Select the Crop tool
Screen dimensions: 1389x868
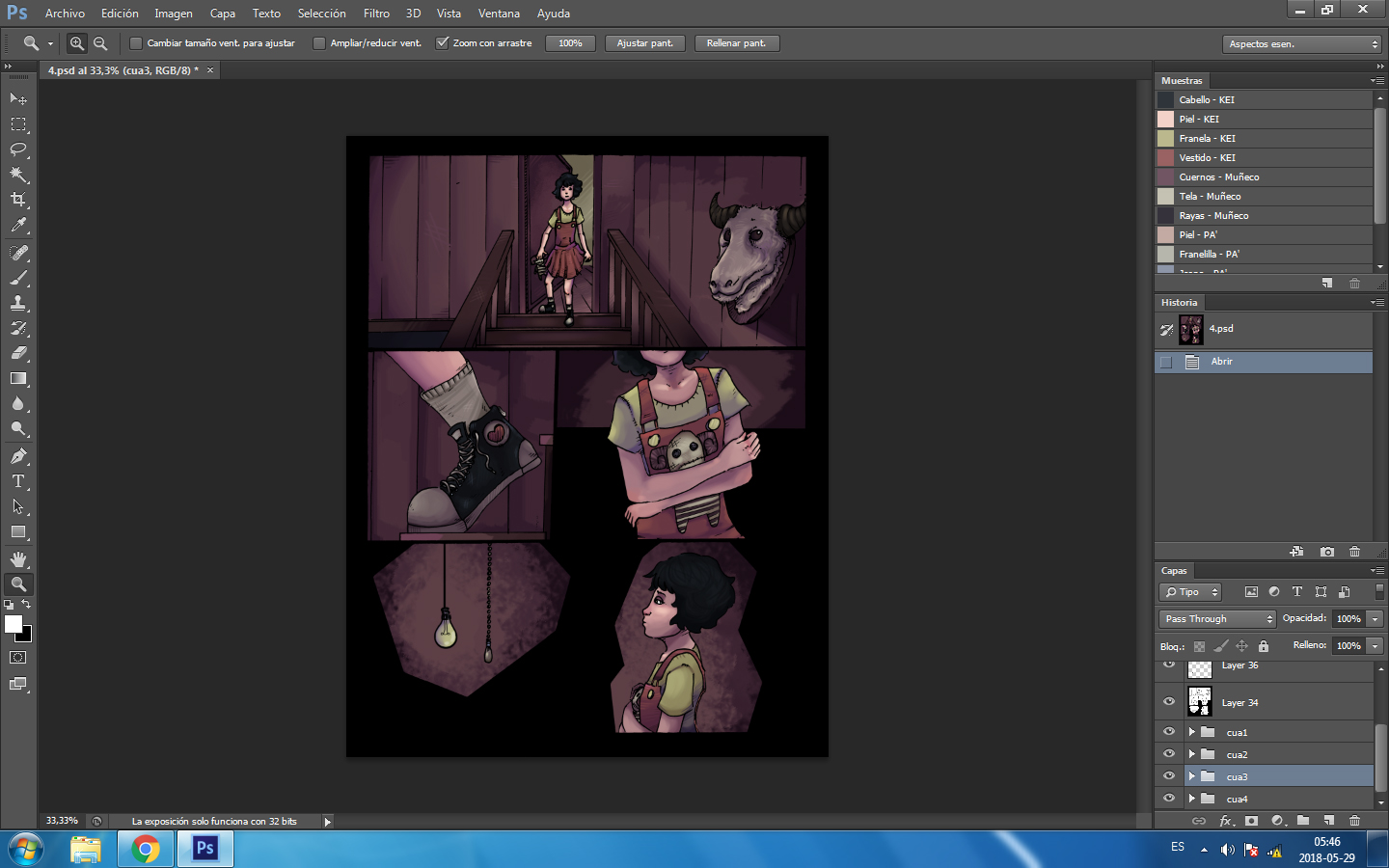click(x=18, y=200)
